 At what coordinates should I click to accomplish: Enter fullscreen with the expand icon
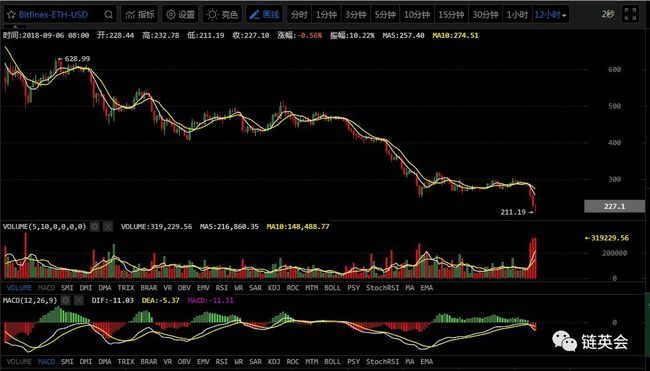click(x=631, y=14)
